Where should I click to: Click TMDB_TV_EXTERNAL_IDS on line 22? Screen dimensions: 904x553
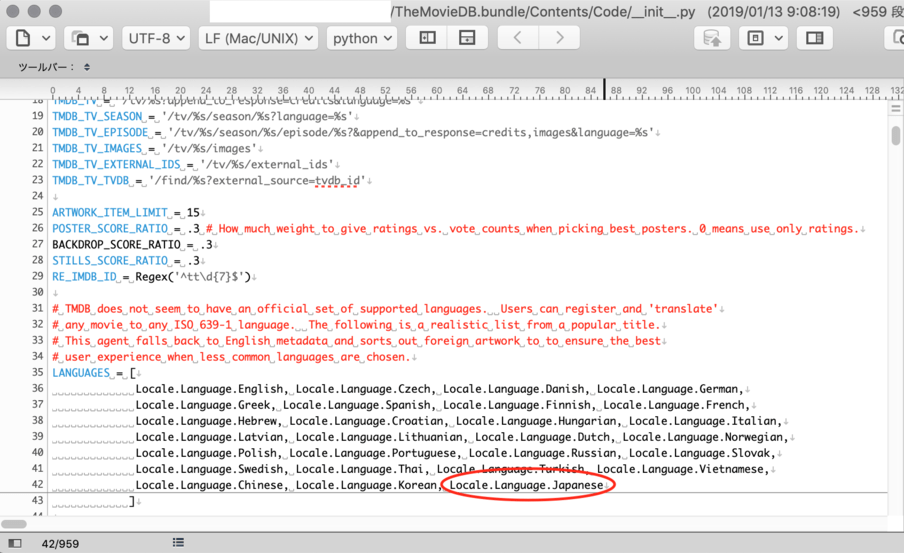click(116, 164)
